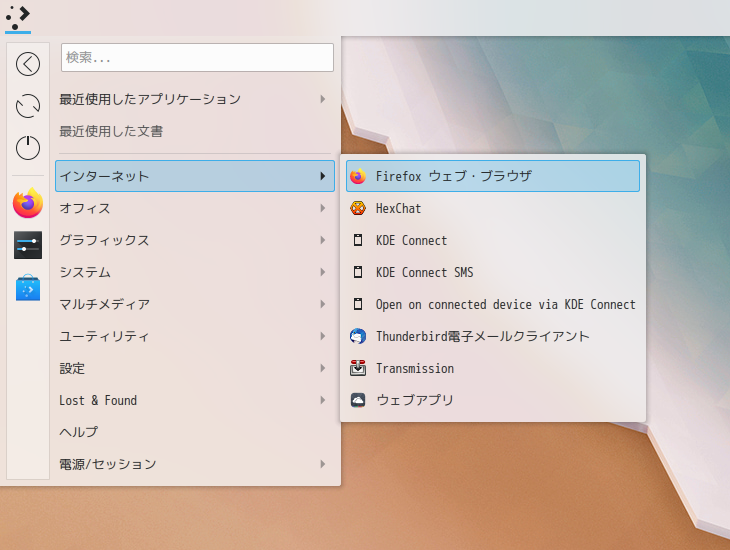Open the グラフィックス category
The image size is (730, 550).
coord(195,240)
